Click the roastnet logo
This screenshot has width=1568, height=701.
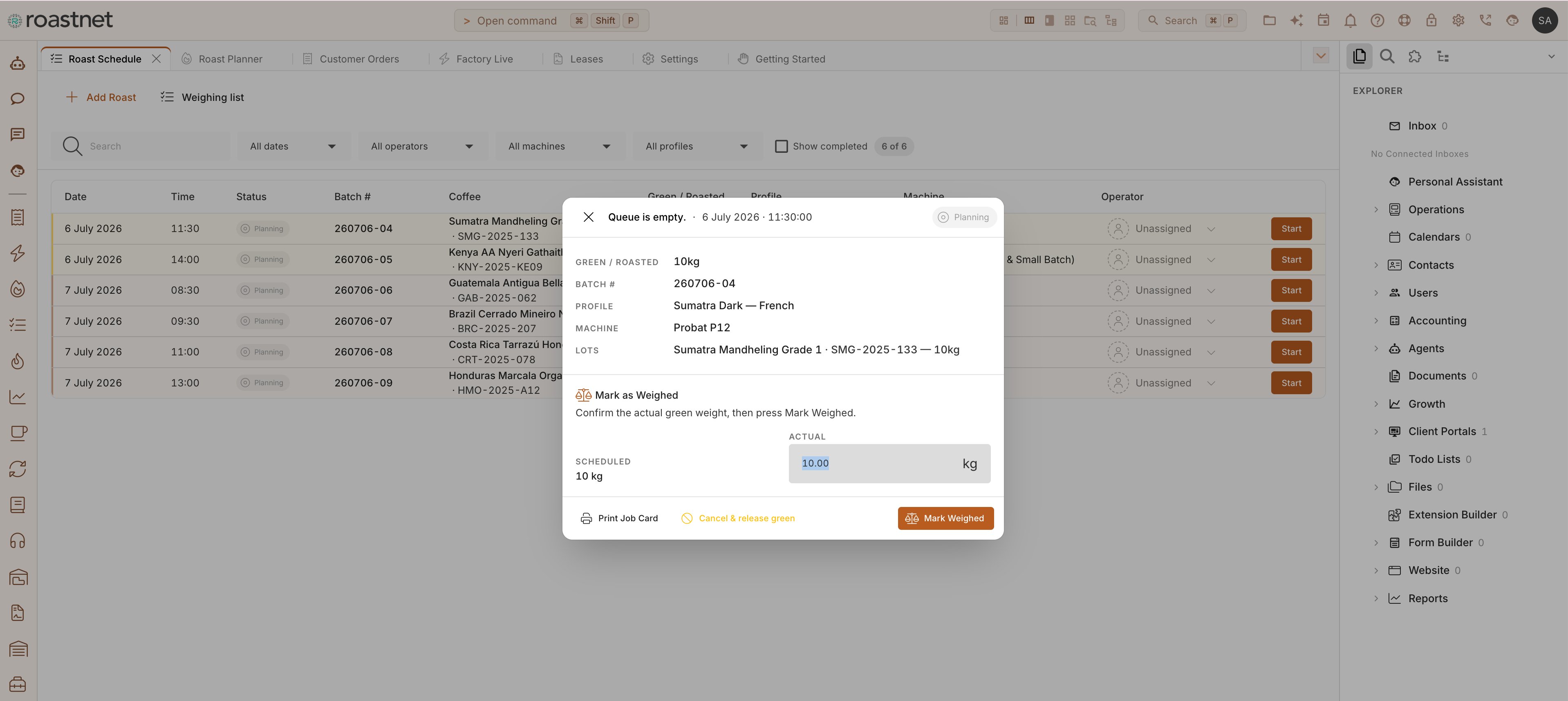tap(60, 20)
